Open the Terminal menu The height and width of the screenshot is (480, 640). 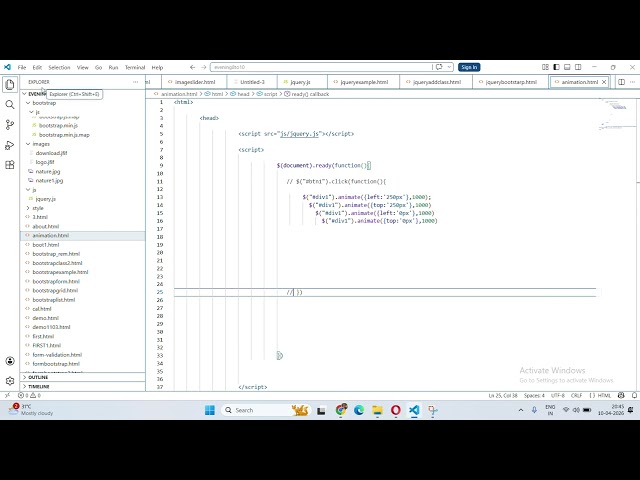(x=135, y=67)
